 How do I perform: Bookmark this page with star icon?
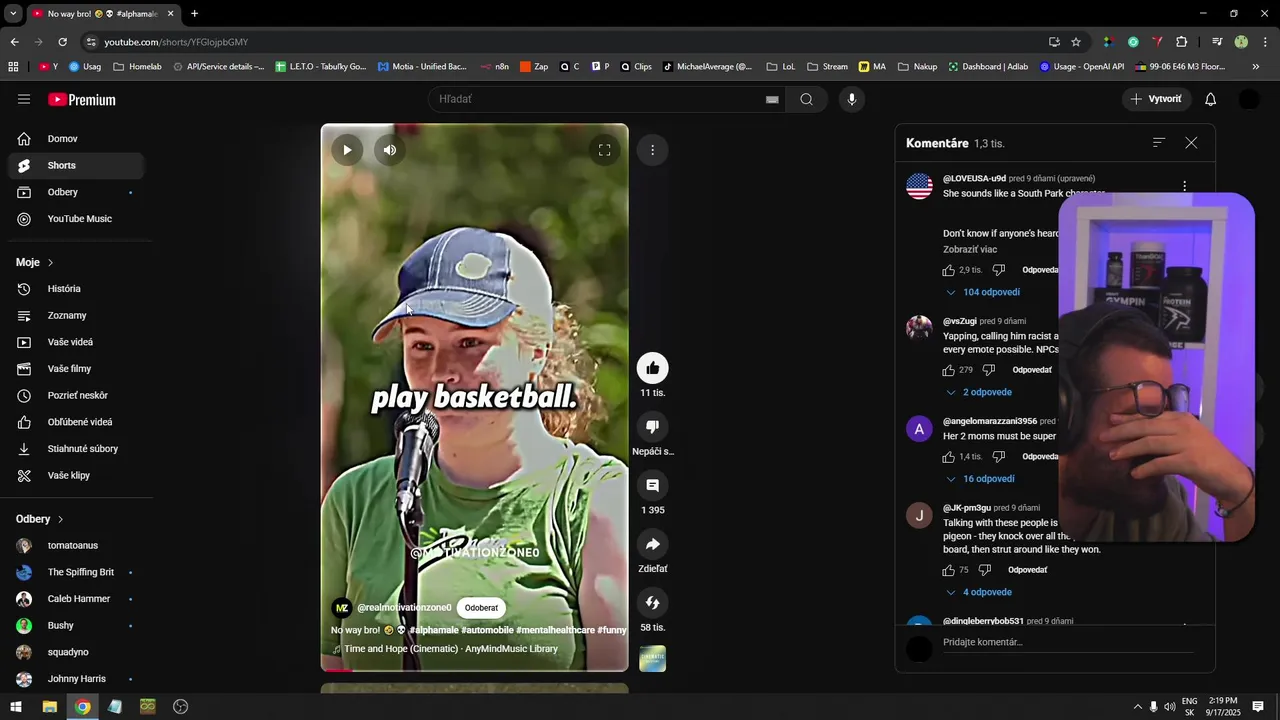[1076, 42]
